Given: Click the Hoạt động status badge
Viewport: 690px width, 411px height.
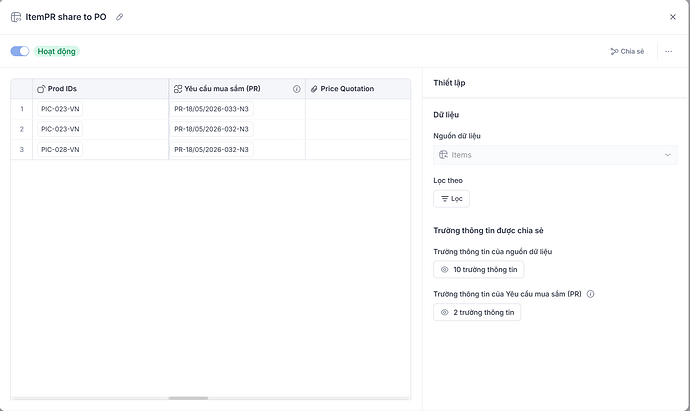Looking at the screenshot, I should (x=56, y=51).
